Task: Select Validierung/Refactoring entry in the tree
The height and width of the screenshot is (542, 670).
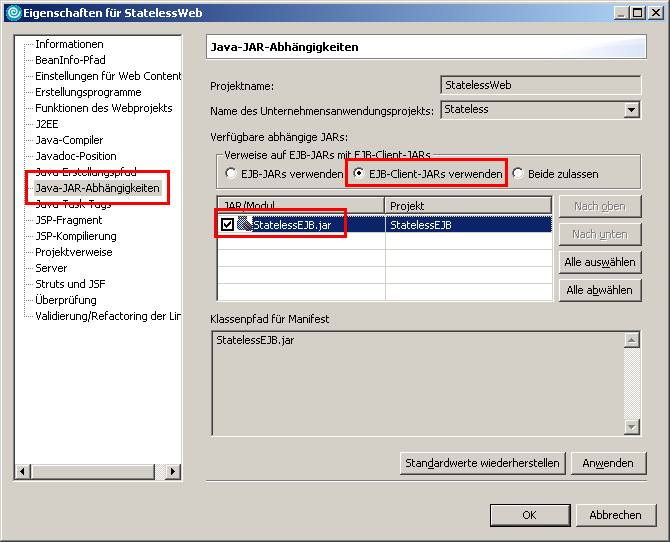Action: pyautogui.click(x=108, y=316)
